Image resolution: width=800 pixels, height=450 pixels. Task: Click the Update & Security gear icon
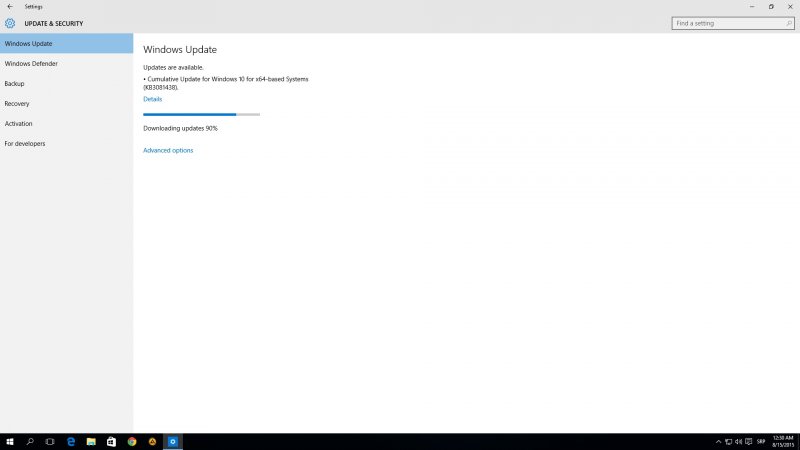coord(10,23)
